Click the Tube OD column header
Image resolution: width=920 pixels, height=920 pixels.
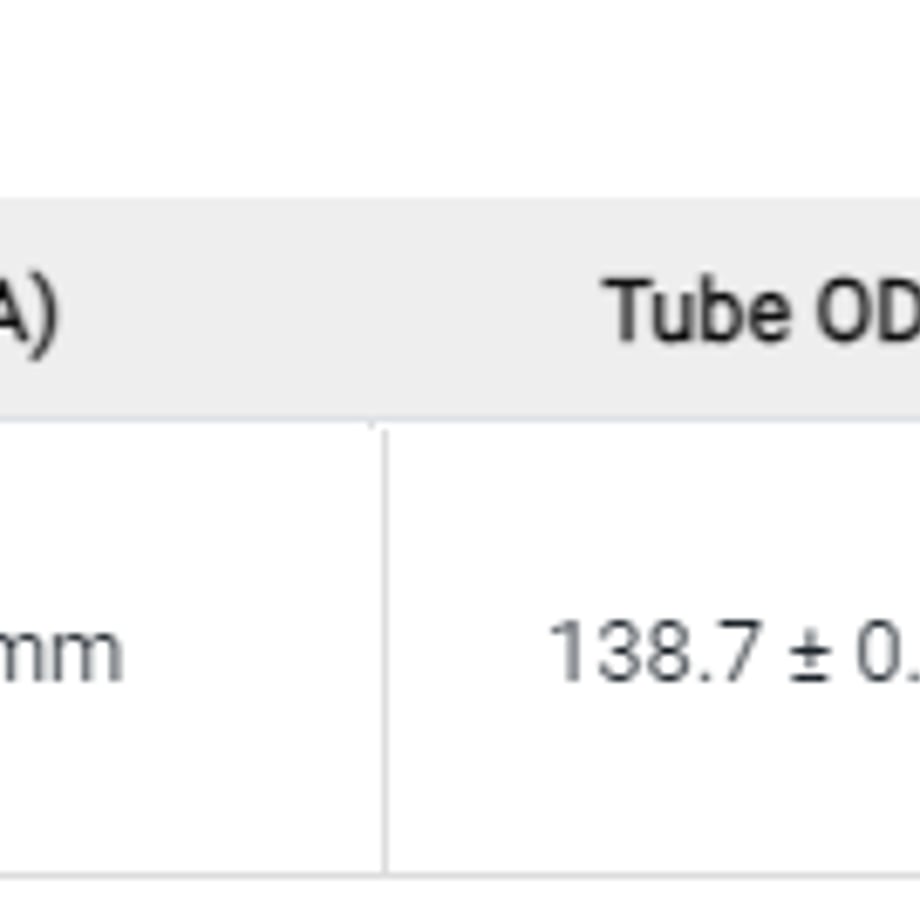pyautogui.click(x=651, y=309)
